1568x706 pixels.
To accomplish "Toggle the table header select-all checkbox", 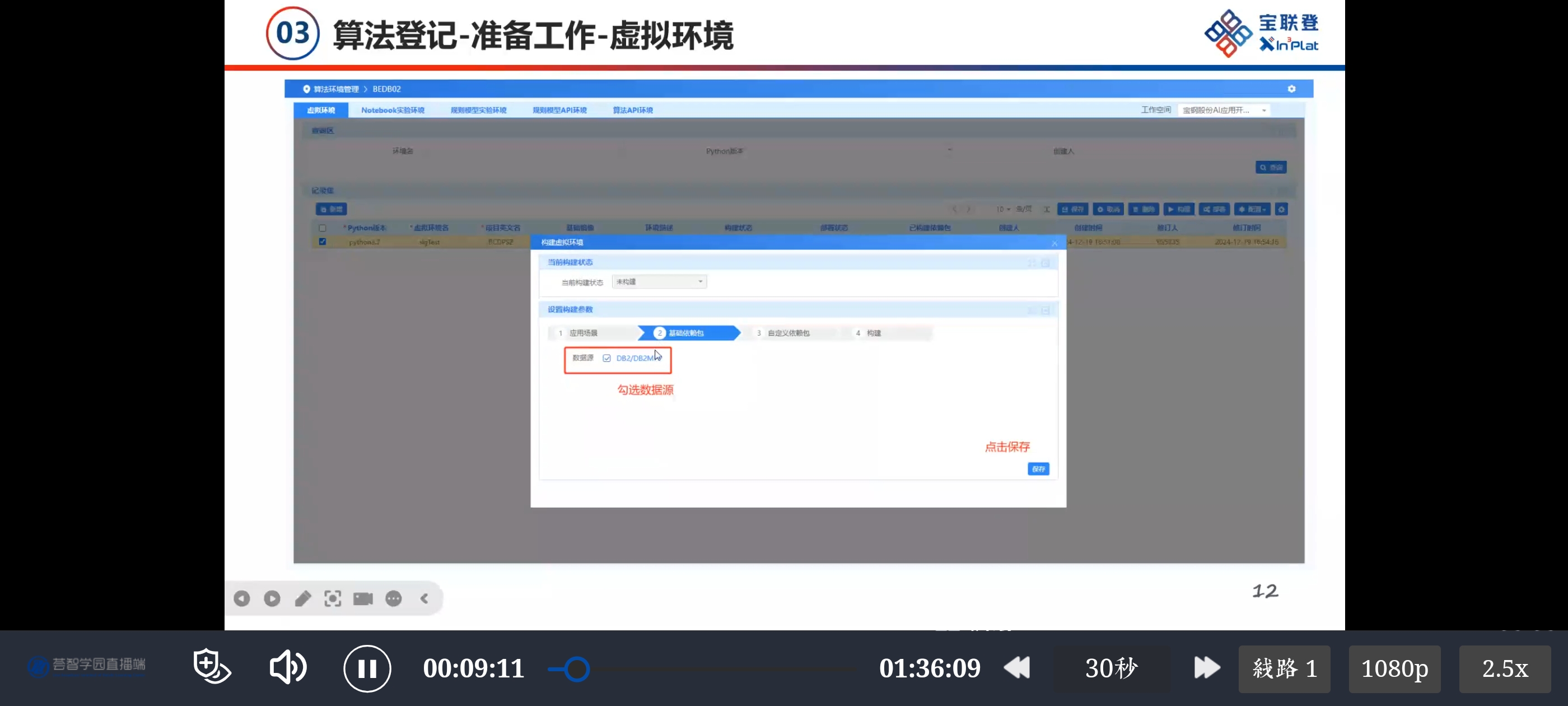I will click(x=323, y=228).
